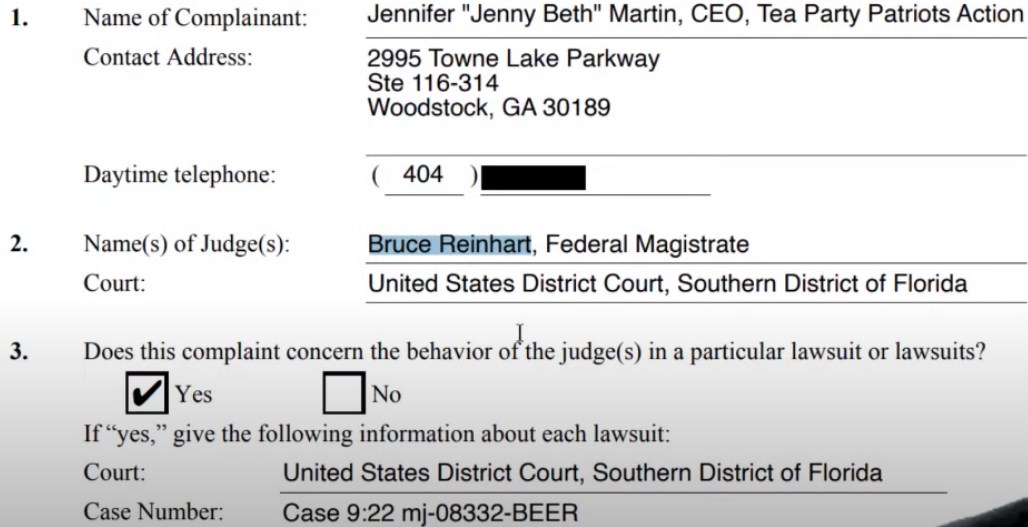Click the highlighted Bruce Reinhart text

(449, 243)
